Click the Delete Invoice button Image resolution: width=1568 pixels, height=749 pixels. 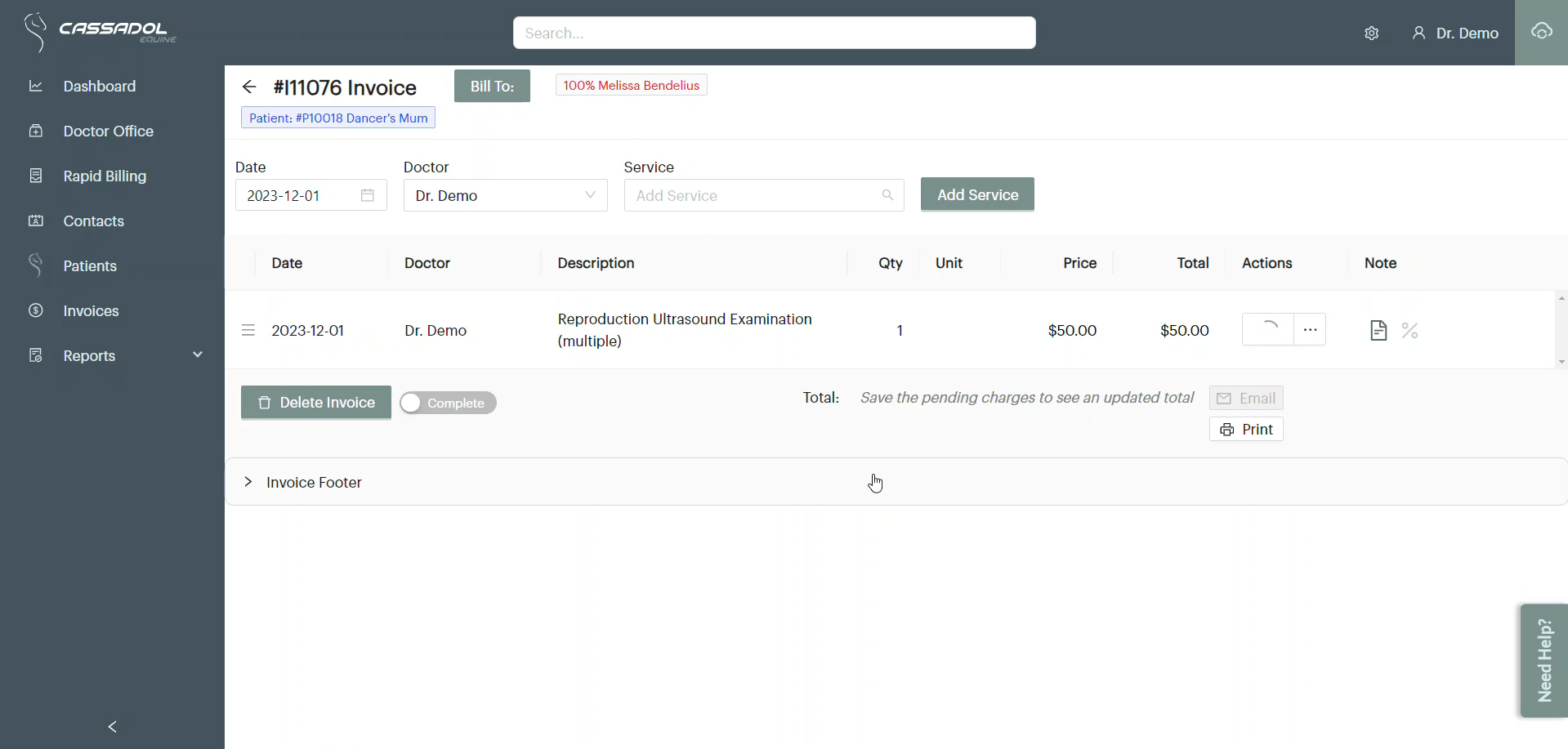pyautogui.click(x=316, y=403)
